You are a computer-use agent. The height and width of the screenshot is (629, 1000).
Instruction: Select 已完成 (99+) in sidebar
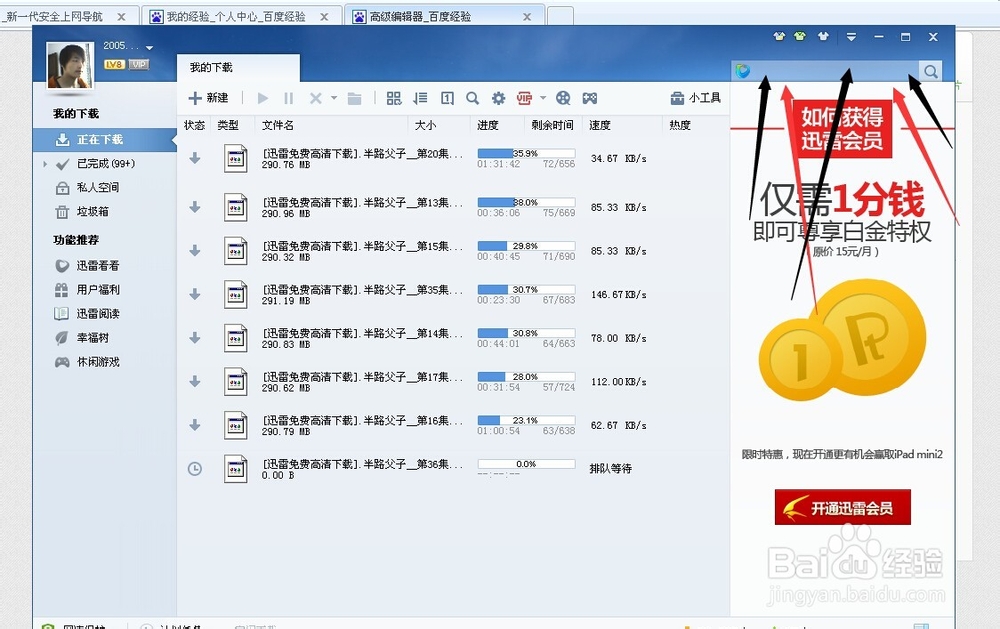point(105,164)
